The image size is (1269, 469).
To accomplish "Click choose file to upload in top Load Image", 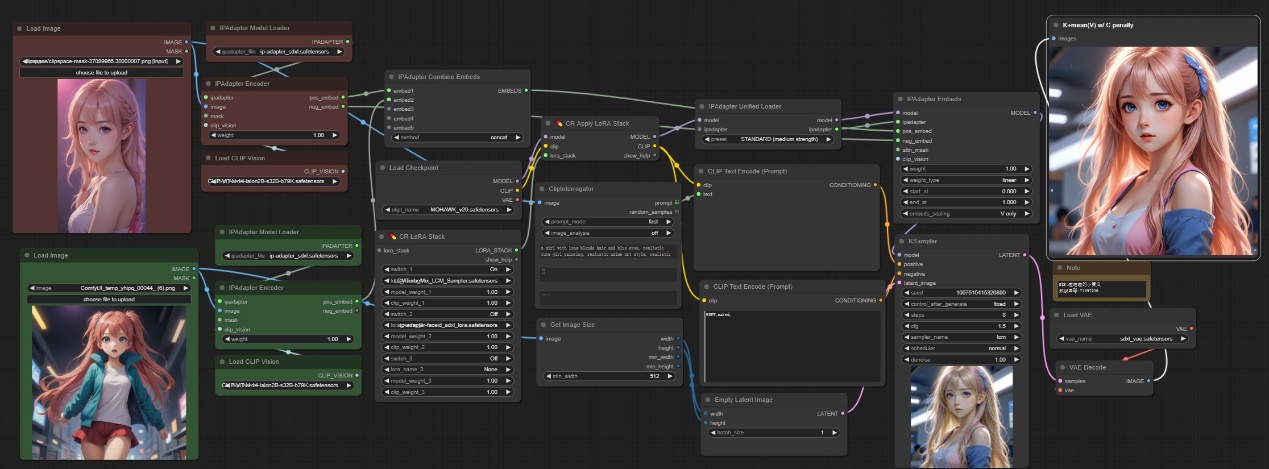I will pos(101,72).
